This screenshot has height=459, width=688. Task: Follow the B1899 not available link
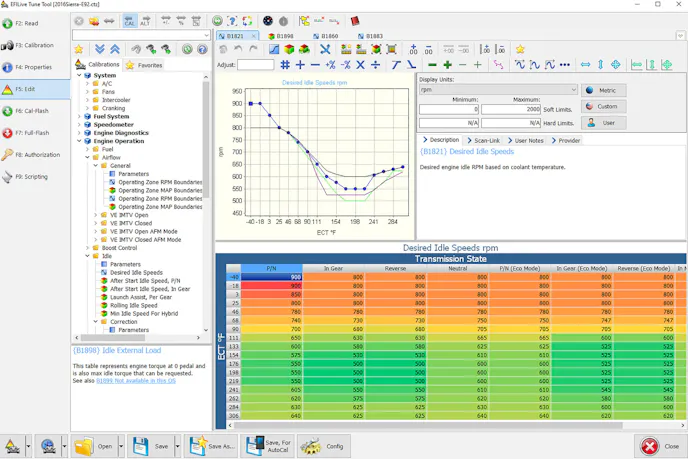136,380
